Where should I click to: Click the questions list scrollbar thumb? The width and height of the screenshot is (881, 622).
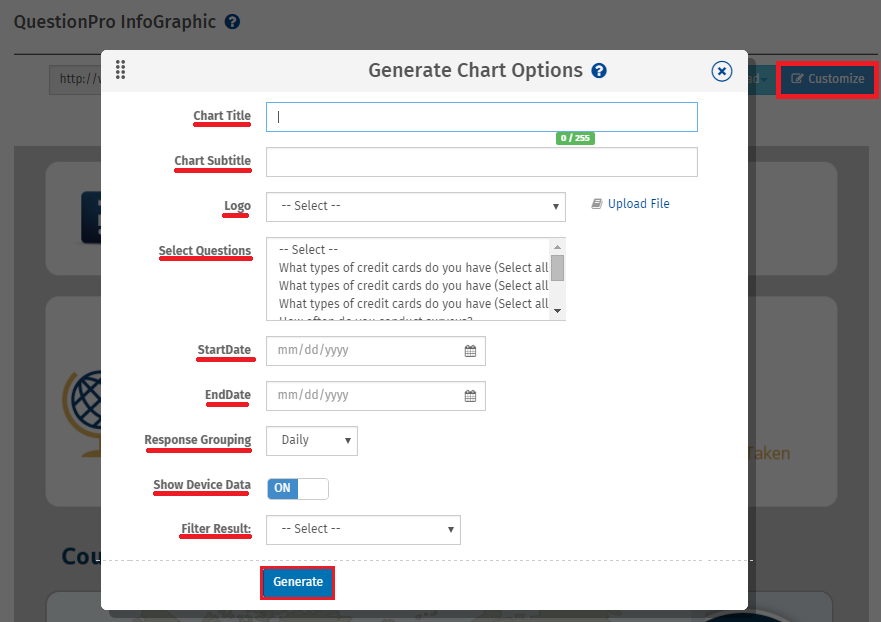click(x=557, y=268)
